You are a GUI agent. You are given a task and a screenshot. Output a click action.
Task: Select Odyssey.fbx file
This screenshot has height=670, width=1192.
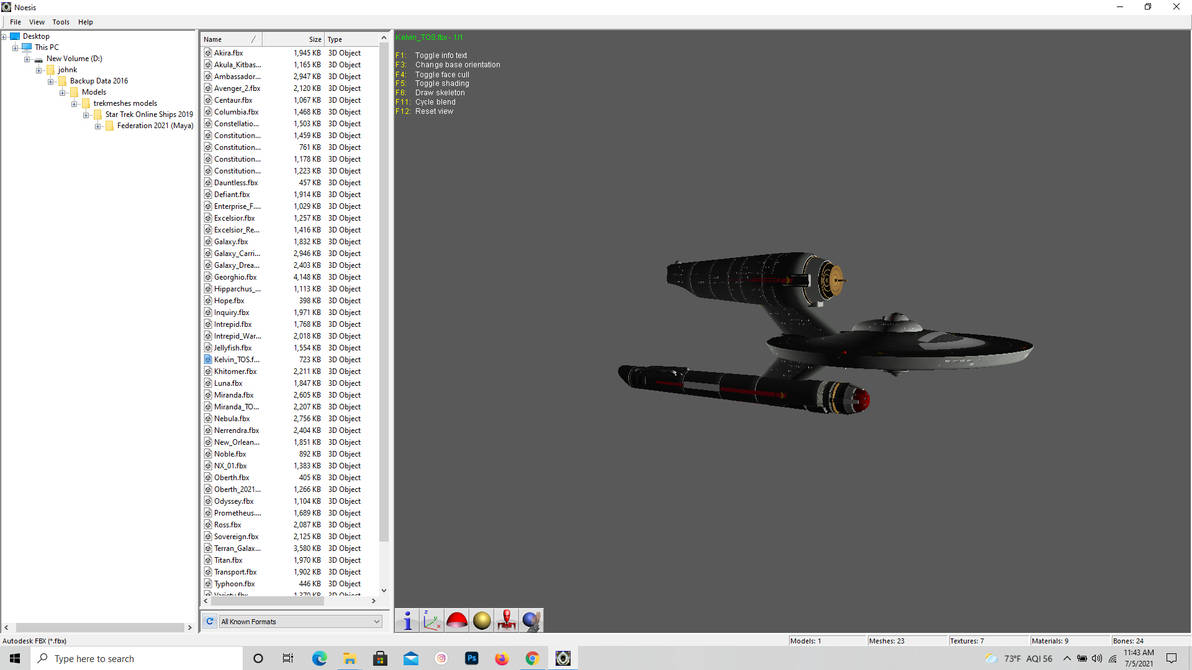(233, 501)
